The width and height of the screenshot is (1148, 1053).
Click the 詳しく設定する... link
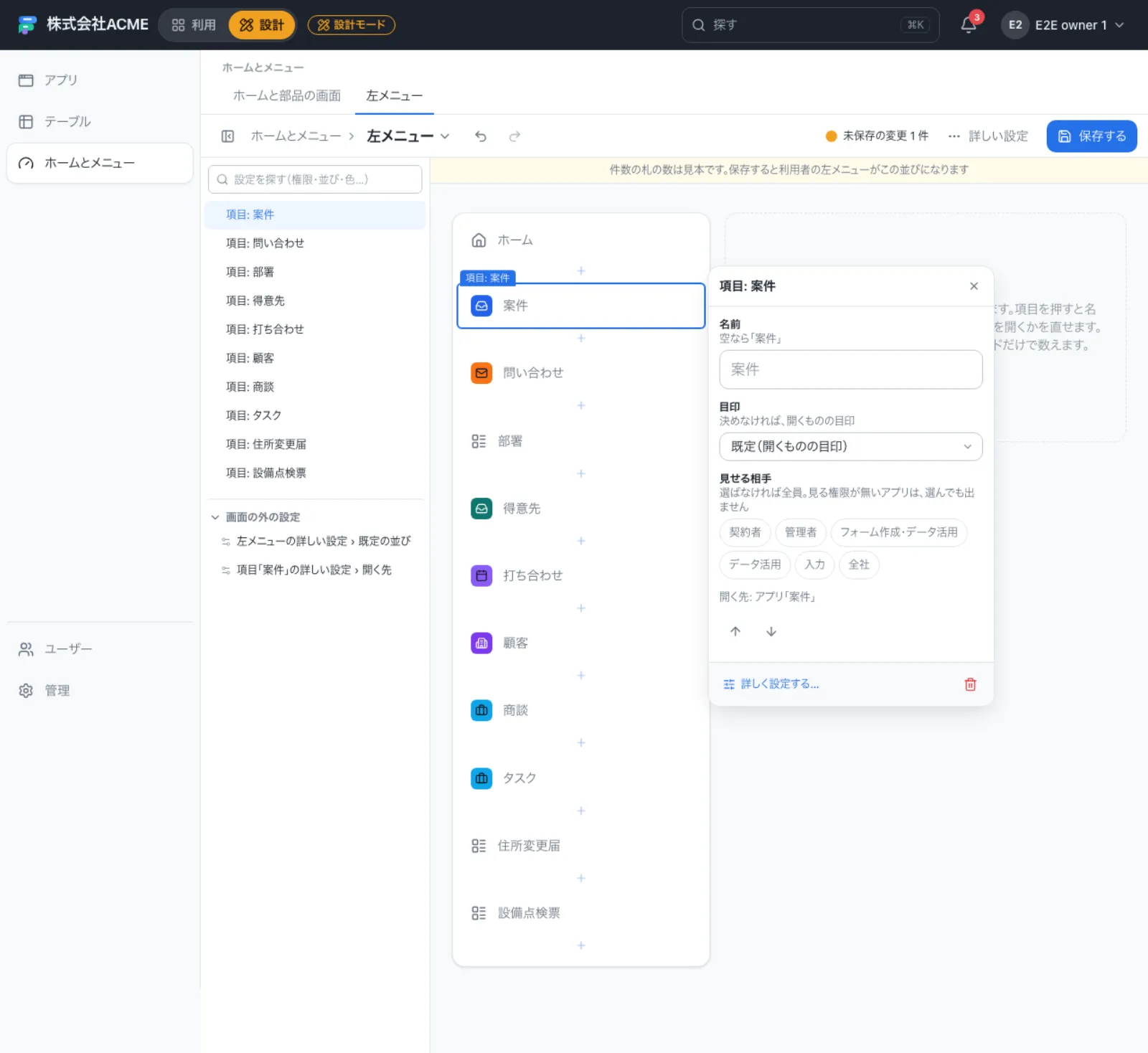(x=771, y=684)
